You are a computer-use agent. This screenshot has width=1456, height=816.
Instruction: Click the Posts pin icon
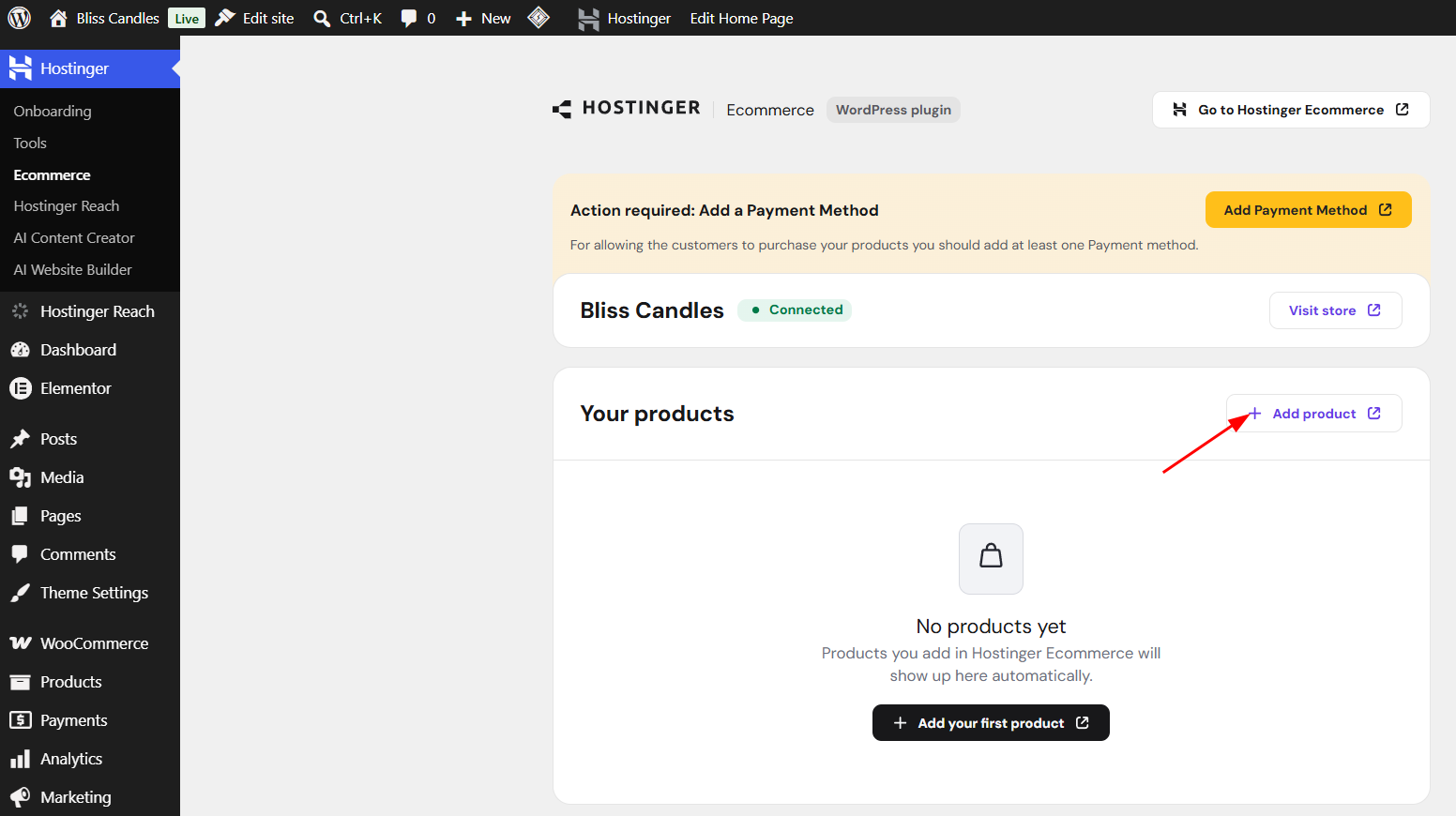coord(20,439)
